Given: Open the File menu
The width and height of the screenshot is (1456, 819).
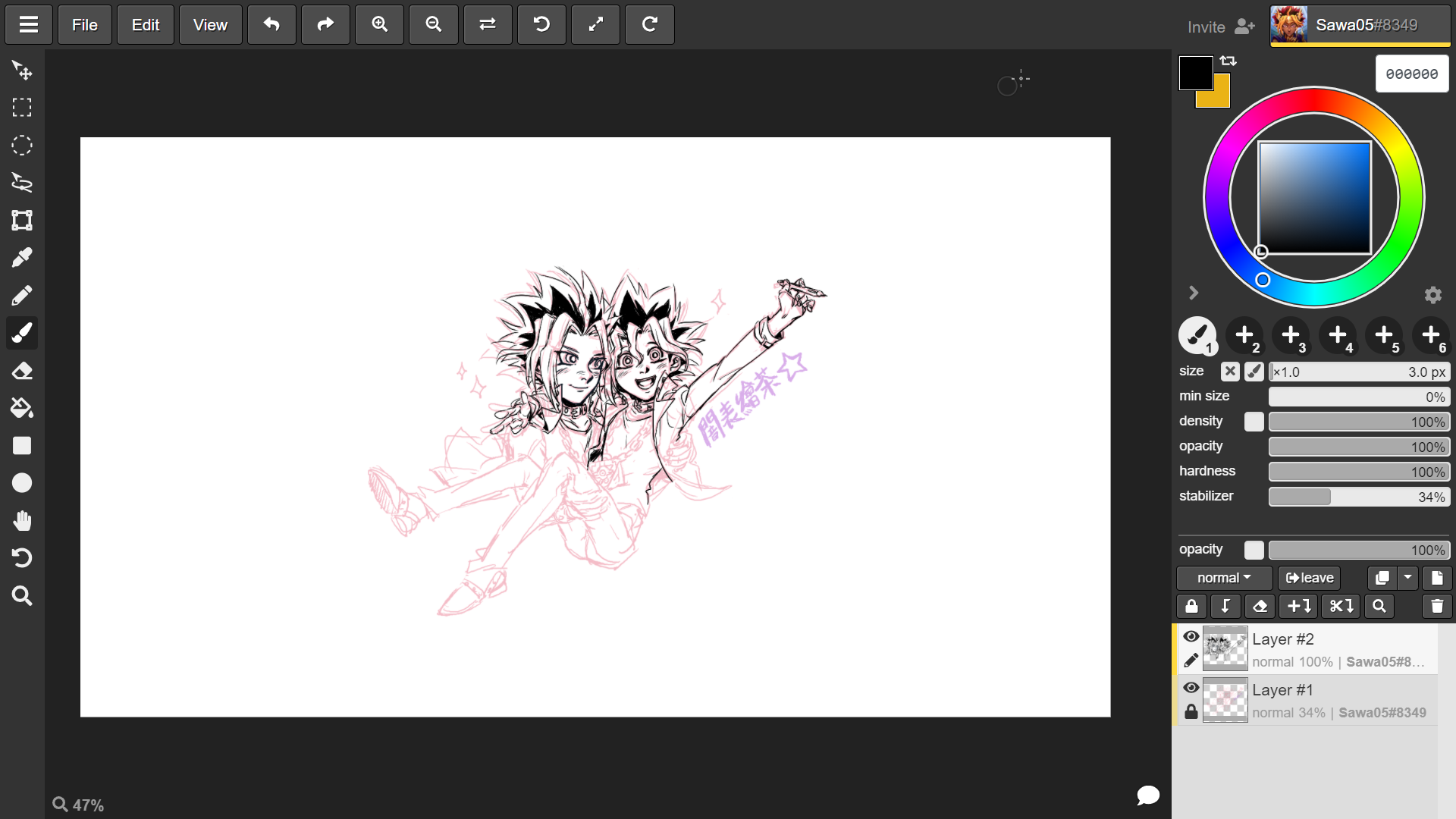Looking at the screenshot, I should click(x=85, y=24).
